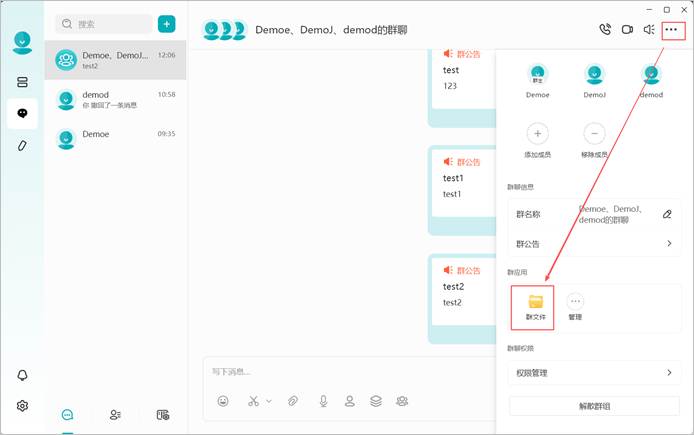The width and height of the screenshot is (694, 435).
Task: Expand the dropdown arrow beside scissors tool
Action: pos(269,401)
